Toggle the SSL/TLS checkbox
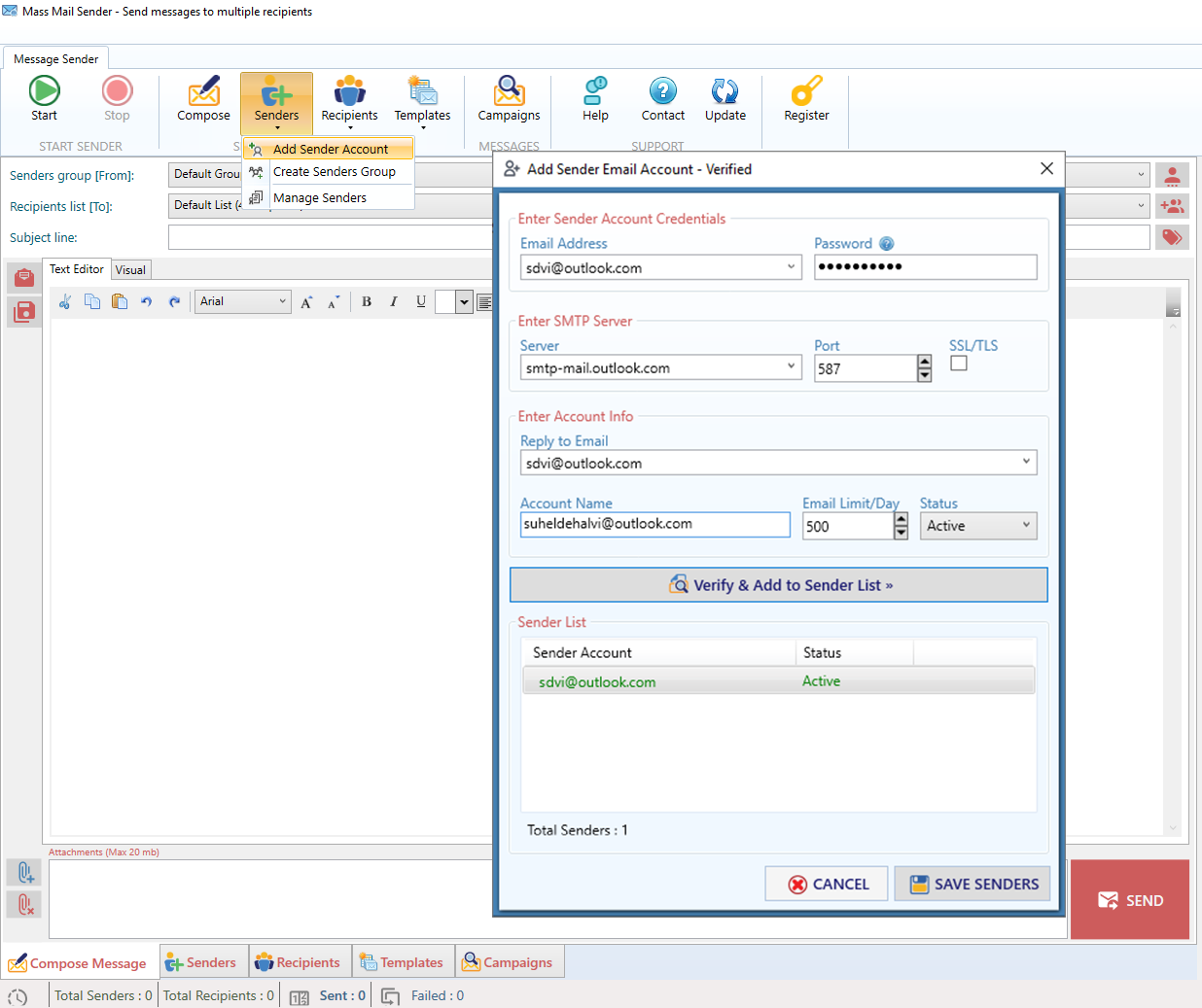 959,364
